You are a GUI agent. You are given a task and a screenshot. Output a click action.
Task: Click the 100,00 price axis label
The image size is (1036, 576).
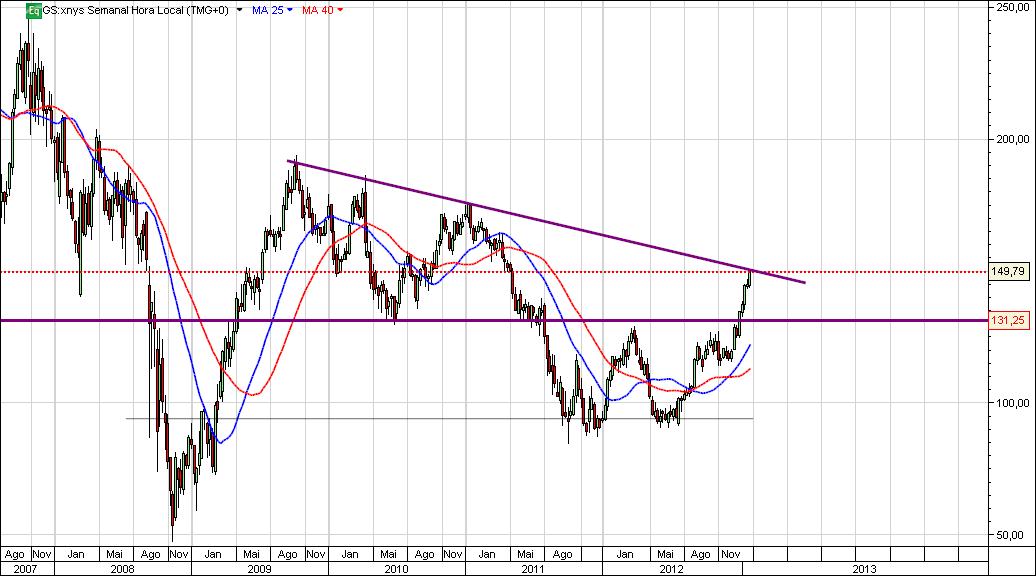[x=1012, y=403]
